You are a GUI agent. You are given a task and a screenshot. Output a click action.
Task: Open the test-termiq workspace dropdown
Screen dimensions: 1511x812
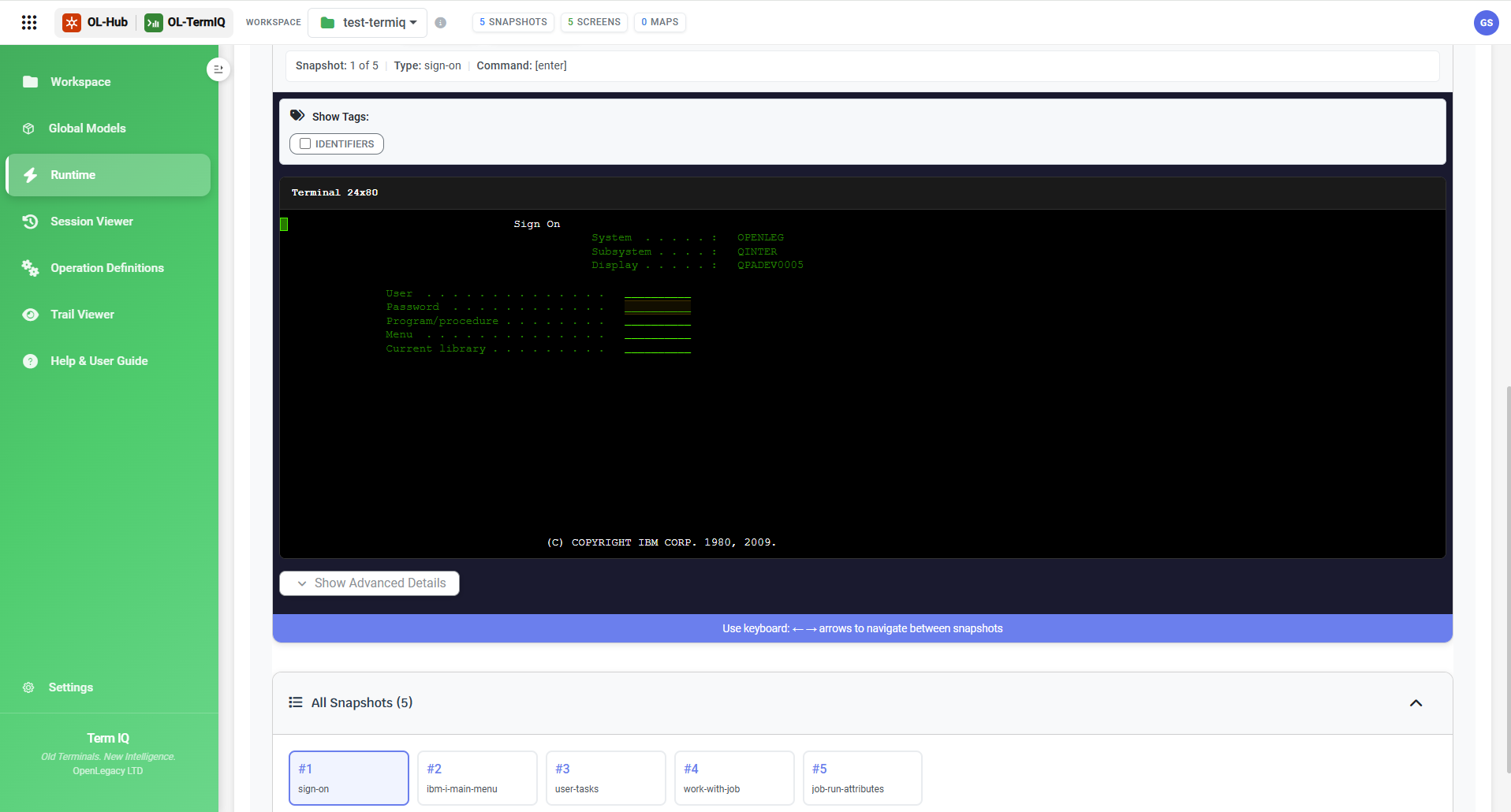pos(367,22)
